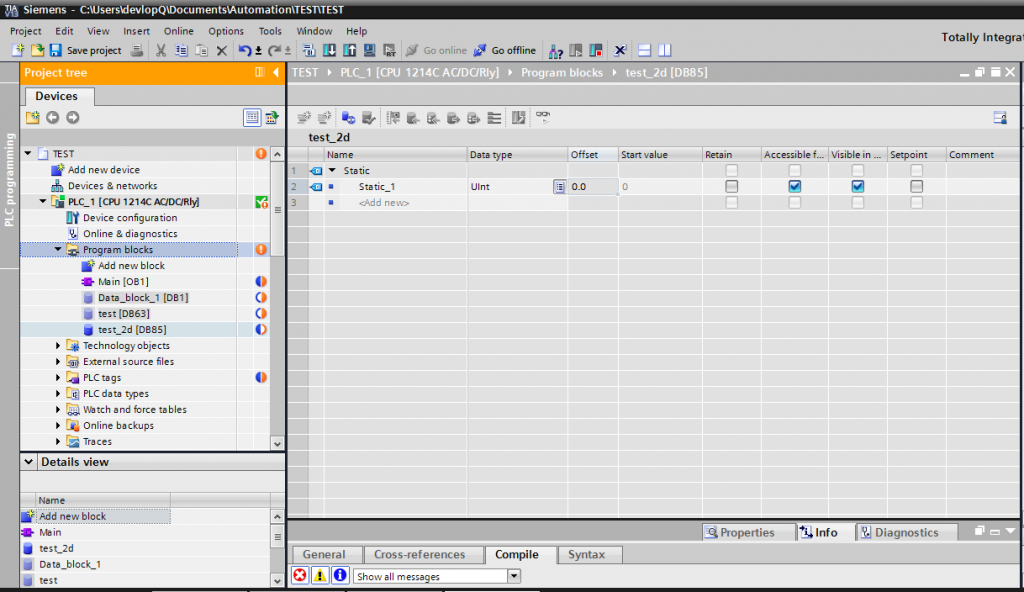Click the Redo arrow icon
The height and width of the screenshot is (592, 1024).
coord(274,50)
